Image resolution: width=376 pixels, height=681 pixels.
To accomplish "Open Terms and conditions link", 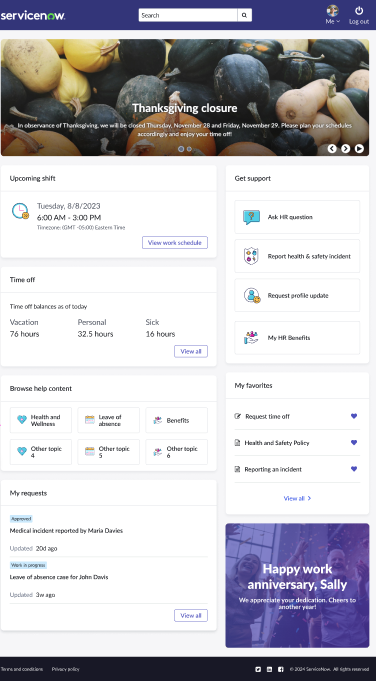I will [x=22, y=669].
